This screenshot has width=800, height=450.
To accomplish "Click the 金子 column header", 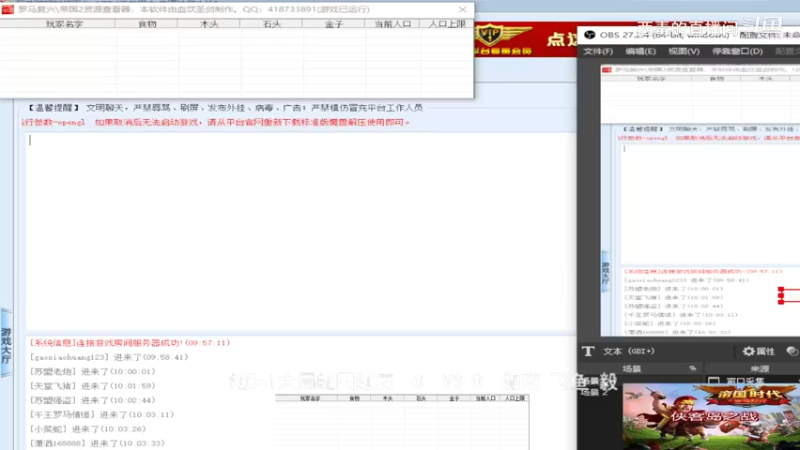I will 334,23.
